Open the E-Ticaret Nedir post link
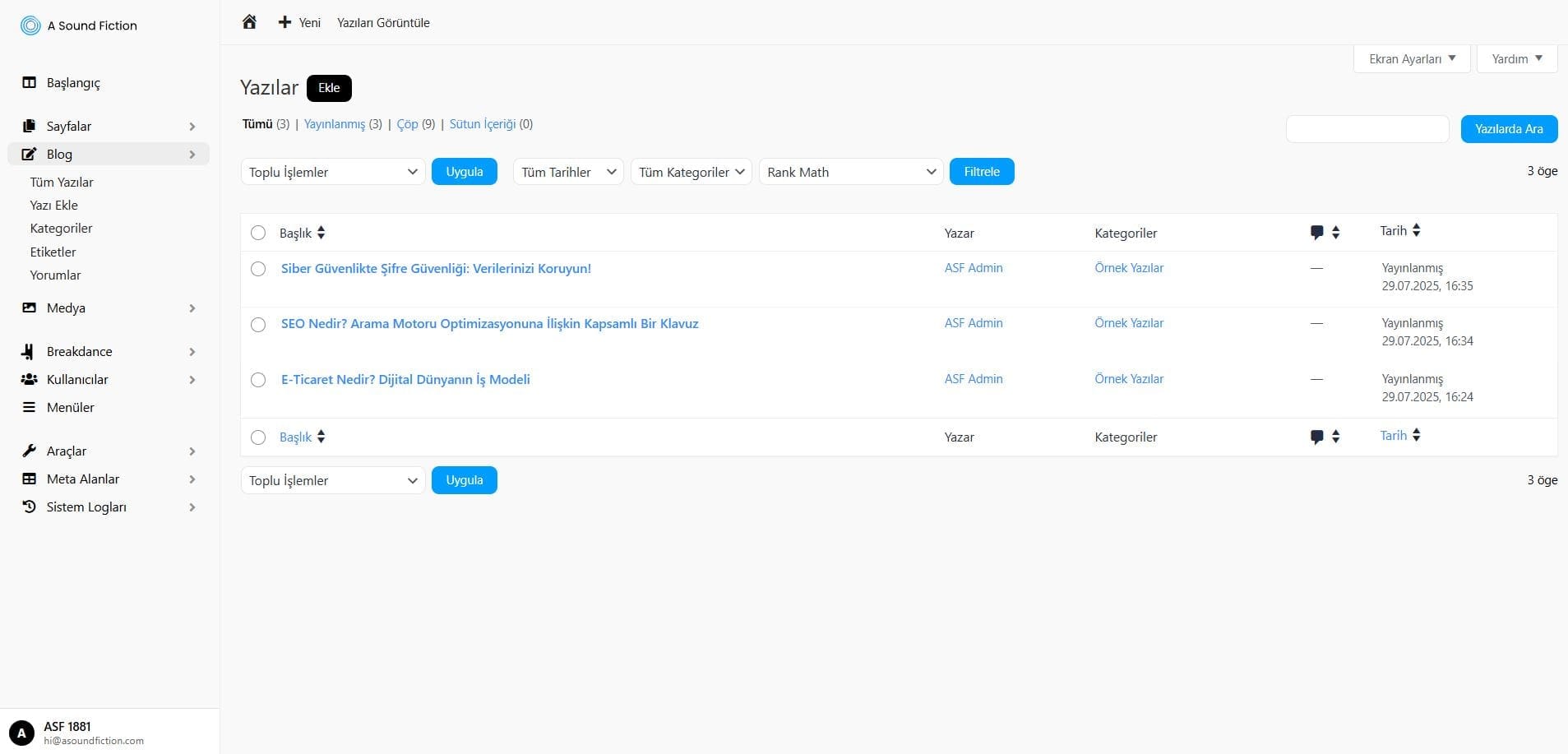This screenshot has width=1568, height=754. 405,379
